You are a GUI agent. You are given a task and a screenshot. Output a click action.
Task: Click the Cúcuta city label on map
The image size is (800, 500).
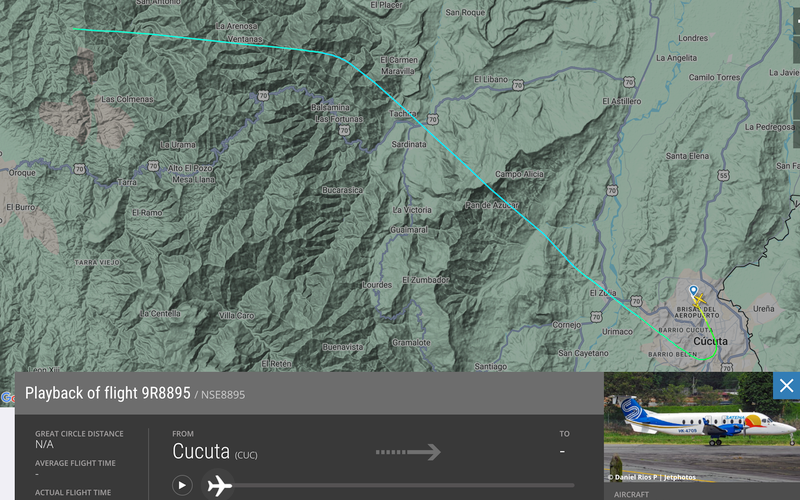pos(710,341)
